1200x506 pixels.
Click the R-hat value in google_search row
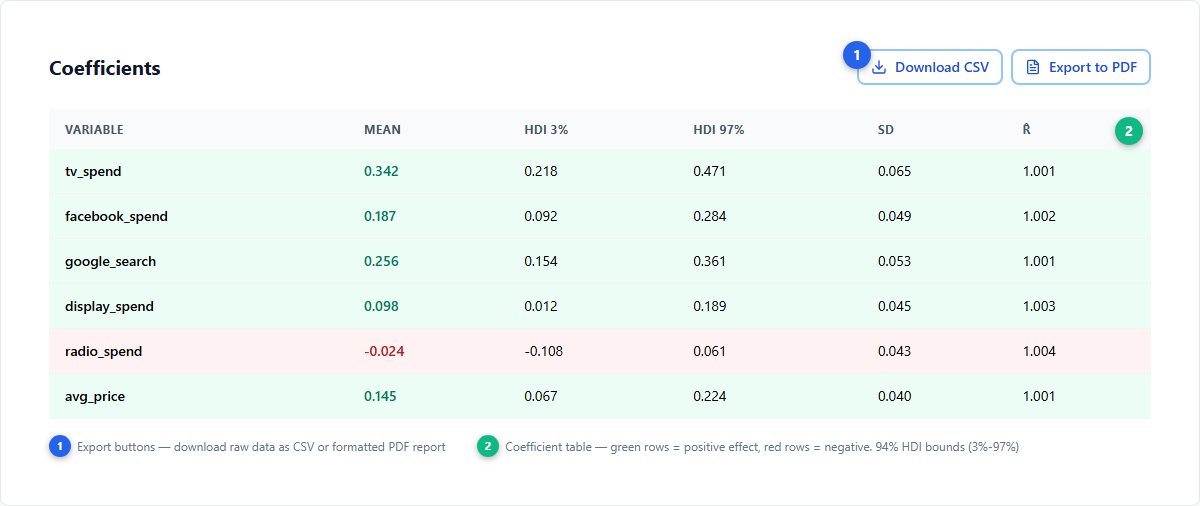pyautogui.click(x=1039, y=261)
